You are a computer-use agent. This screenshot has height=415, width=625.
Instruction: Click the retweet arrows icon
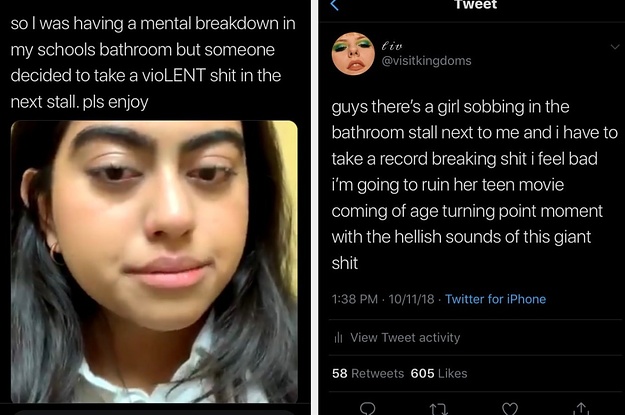click(438, 409)
